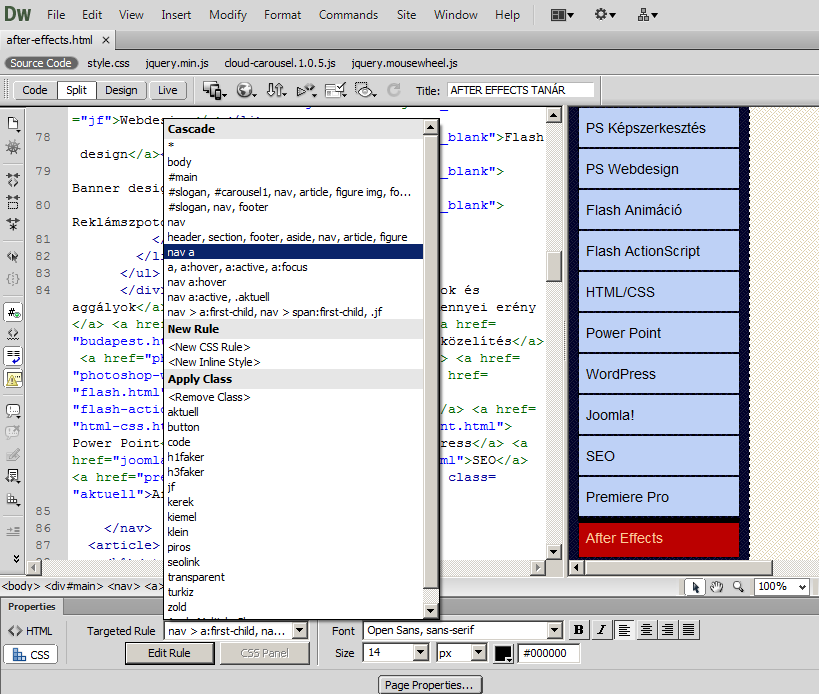This screenshot has width=819, height=694.
Task: Open the Multiscreen preview icon
Action: point(215,90)
